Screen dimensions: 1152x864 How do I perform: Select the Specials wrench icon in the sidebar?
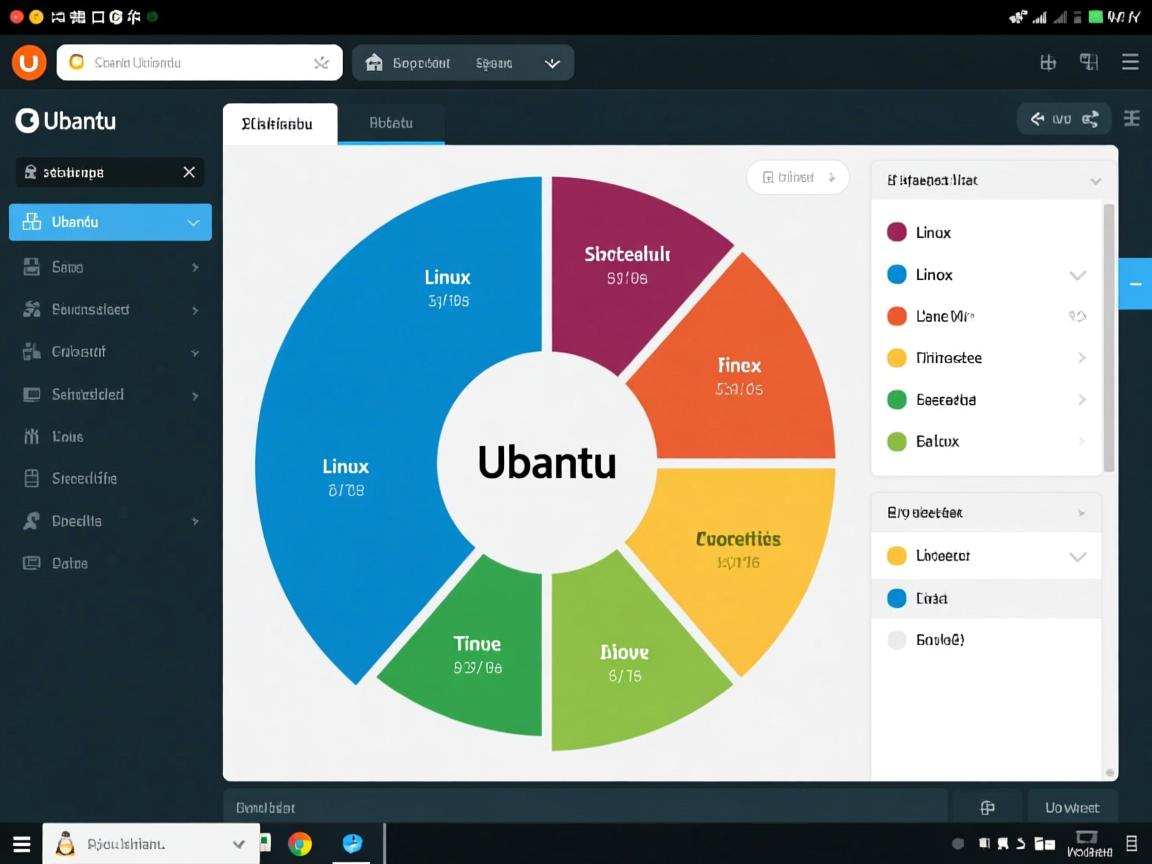click(29, 520)
